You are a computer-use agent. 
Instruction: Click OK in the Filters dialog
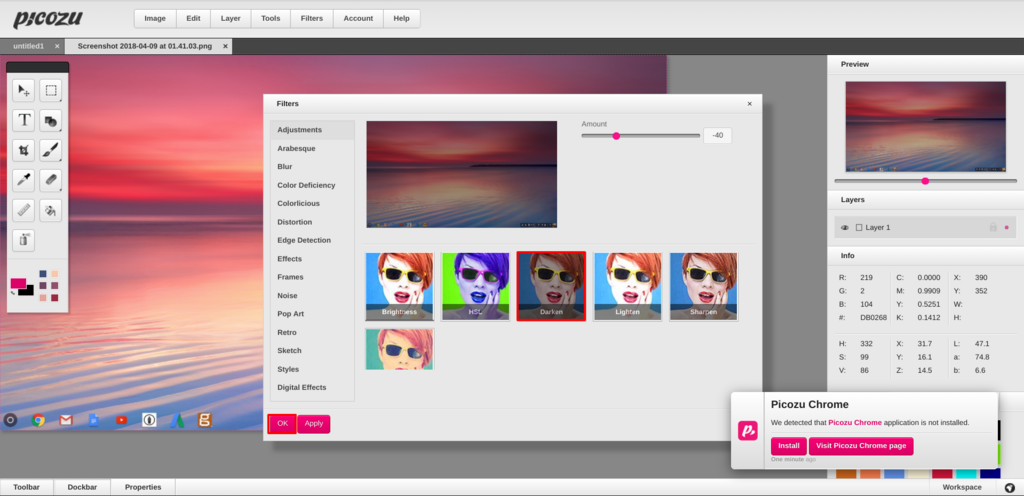tap(282, 424)
